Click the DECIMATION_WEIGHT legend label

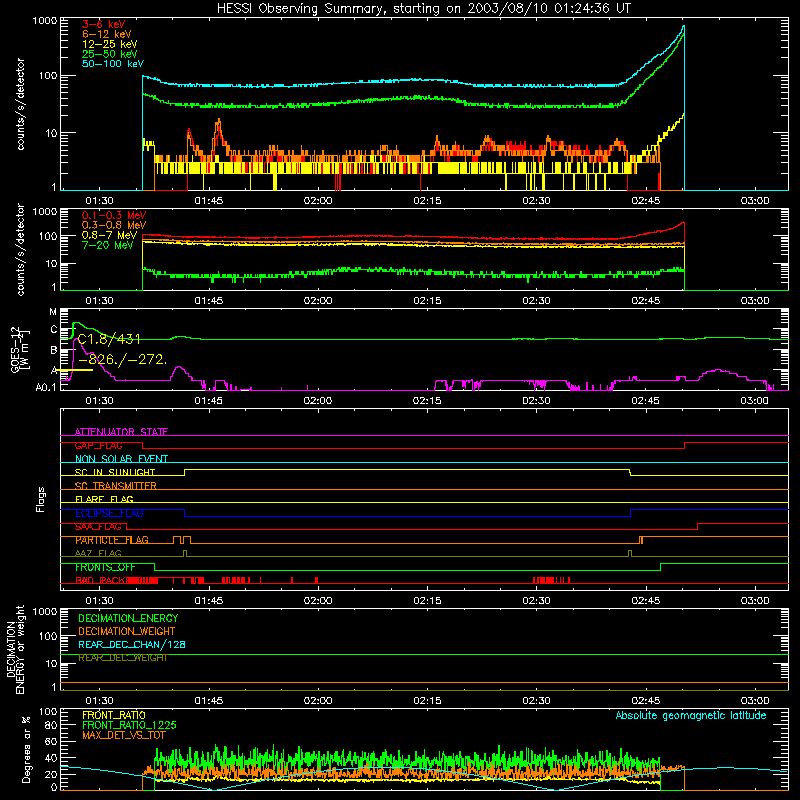point(127,631)
